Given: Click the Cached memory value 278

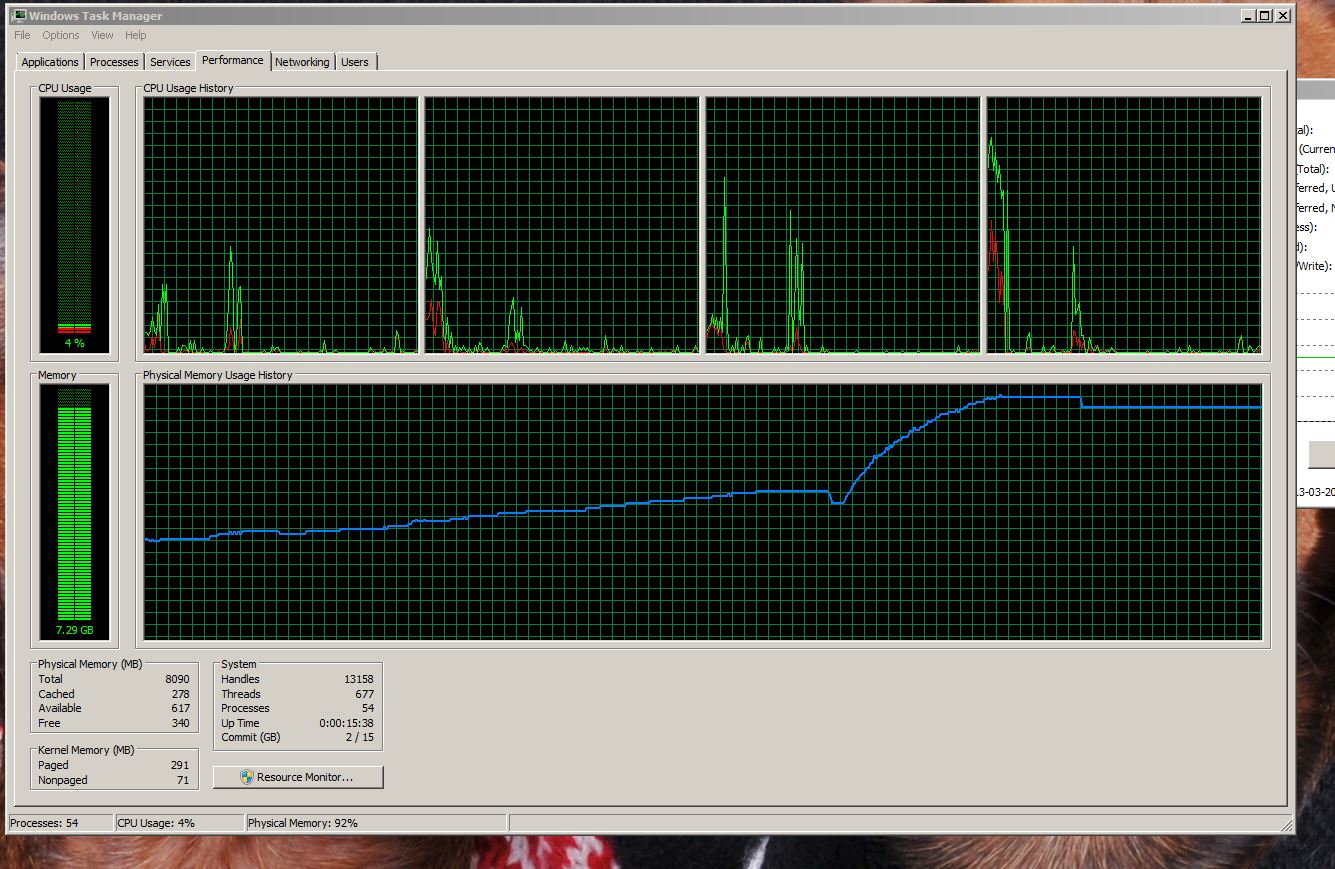Looking at the screenshot, I should click(180, 694).
